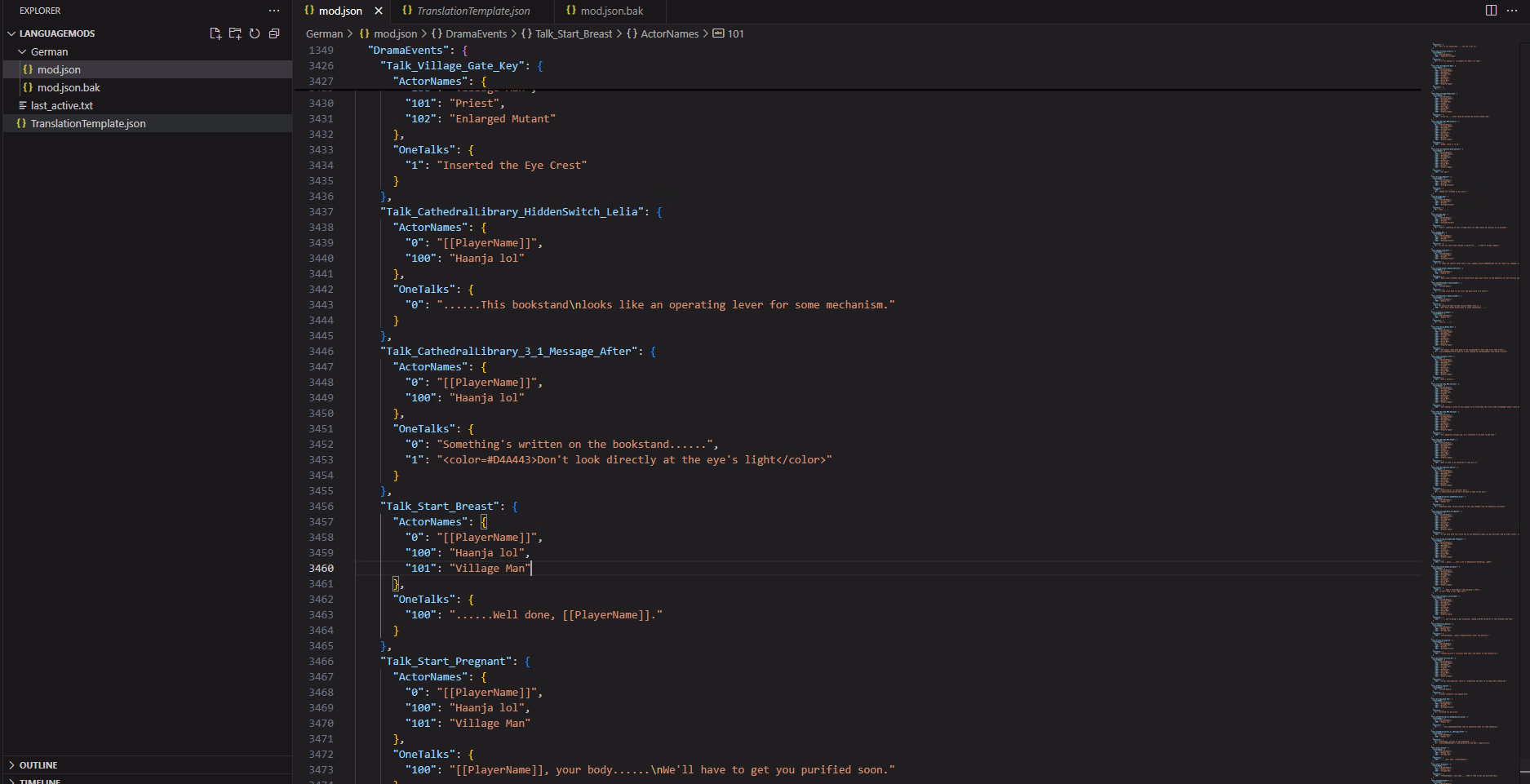Click the New File icon in Explorer
This screenshot has height=784, width=1530.
tap(215, 33)
